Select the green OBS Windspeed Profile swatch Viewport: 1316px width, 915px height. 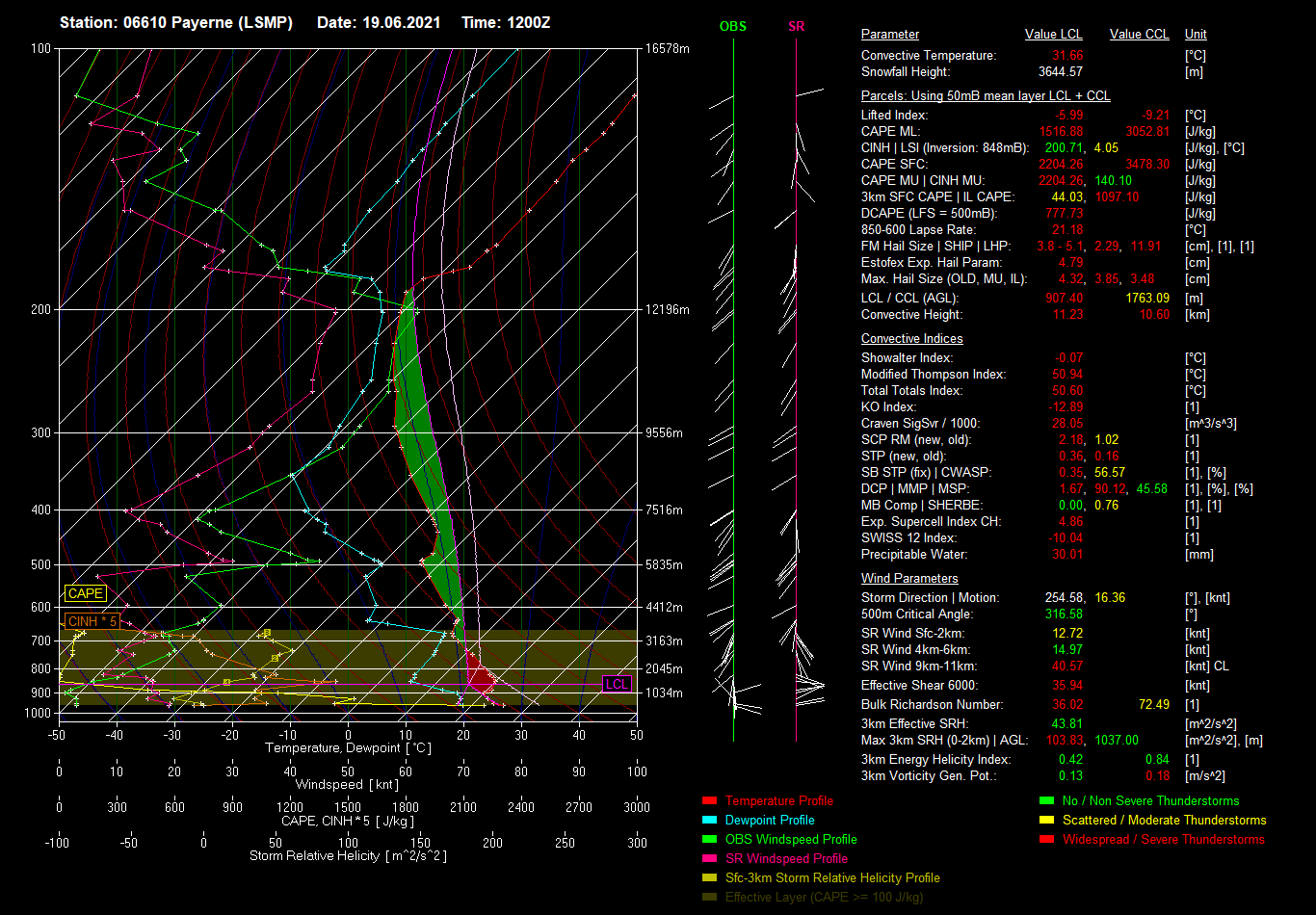tap(709, 840)
